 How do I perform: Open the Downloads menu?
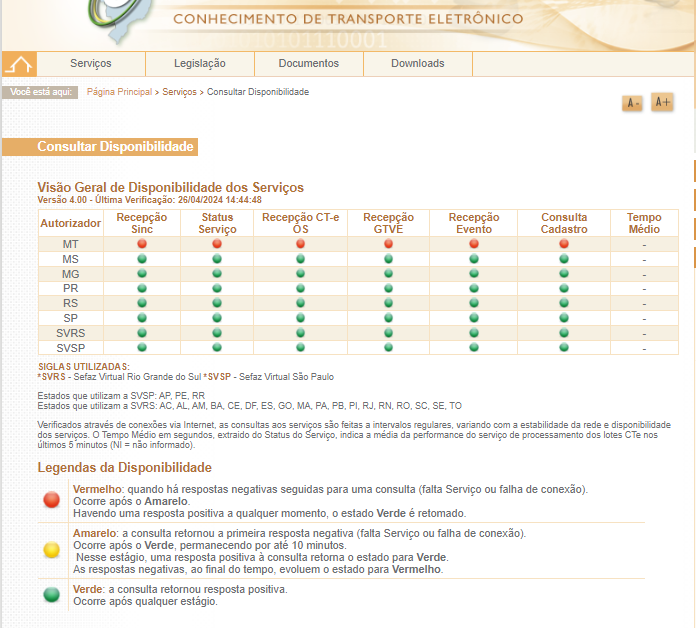(x=418, y=63)
